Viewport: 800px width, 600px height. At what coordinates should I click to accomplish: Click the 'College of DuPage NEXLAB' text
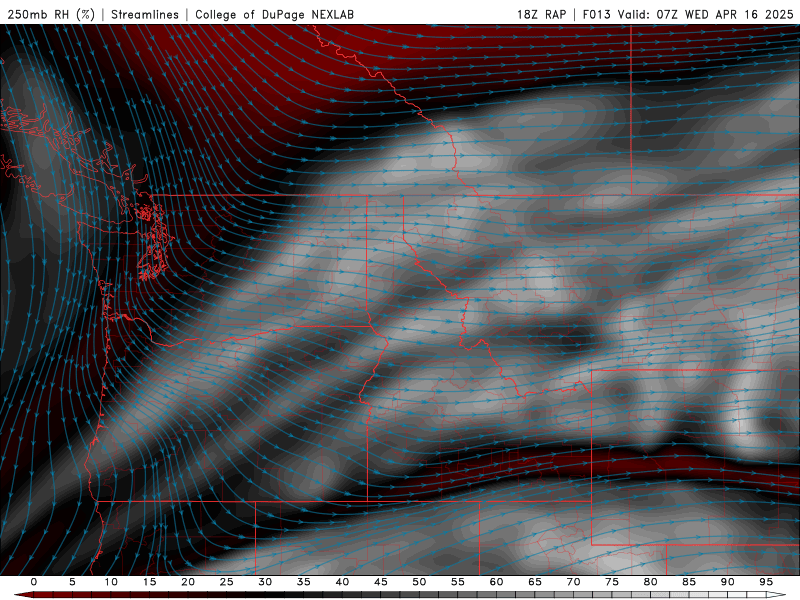274,14
